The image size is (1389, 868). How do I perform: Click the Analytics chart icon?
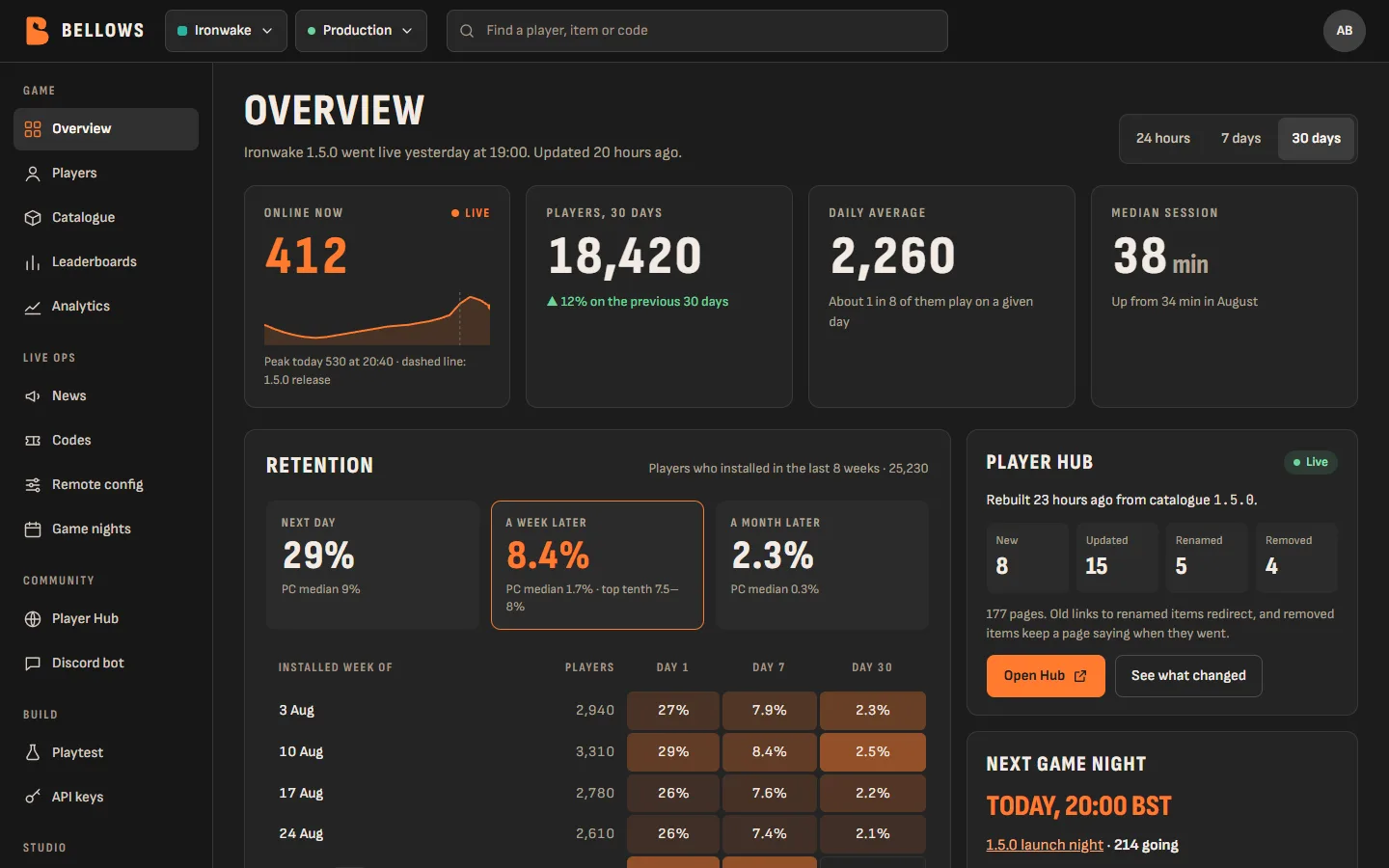tap(33, 307)
